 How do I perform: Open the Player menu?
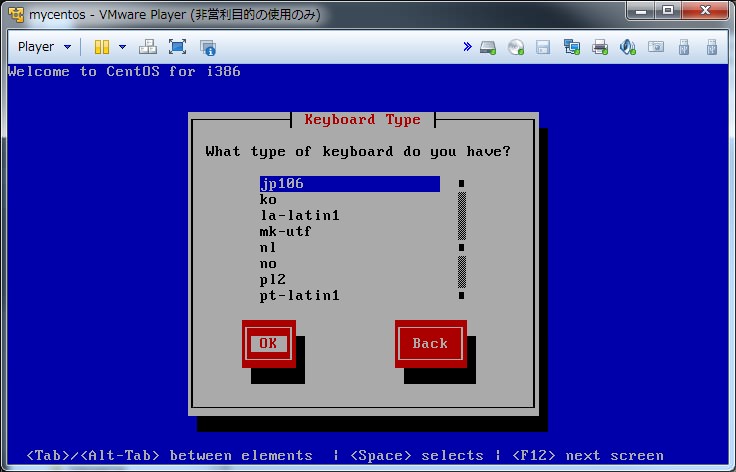pos(44,47)
